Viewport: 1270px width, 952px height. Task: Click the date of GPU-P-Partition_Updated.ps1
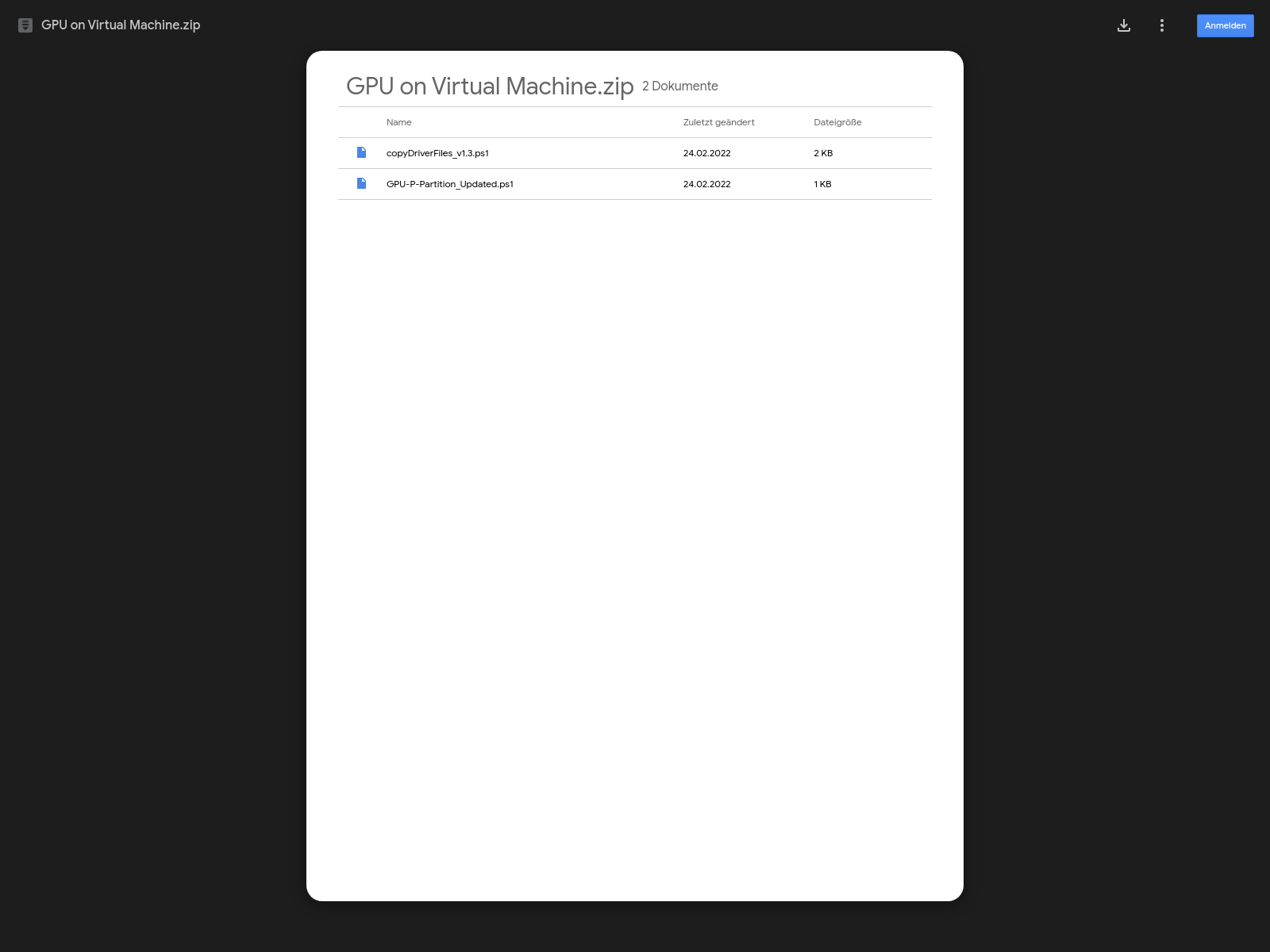click(x=707, y=184)
